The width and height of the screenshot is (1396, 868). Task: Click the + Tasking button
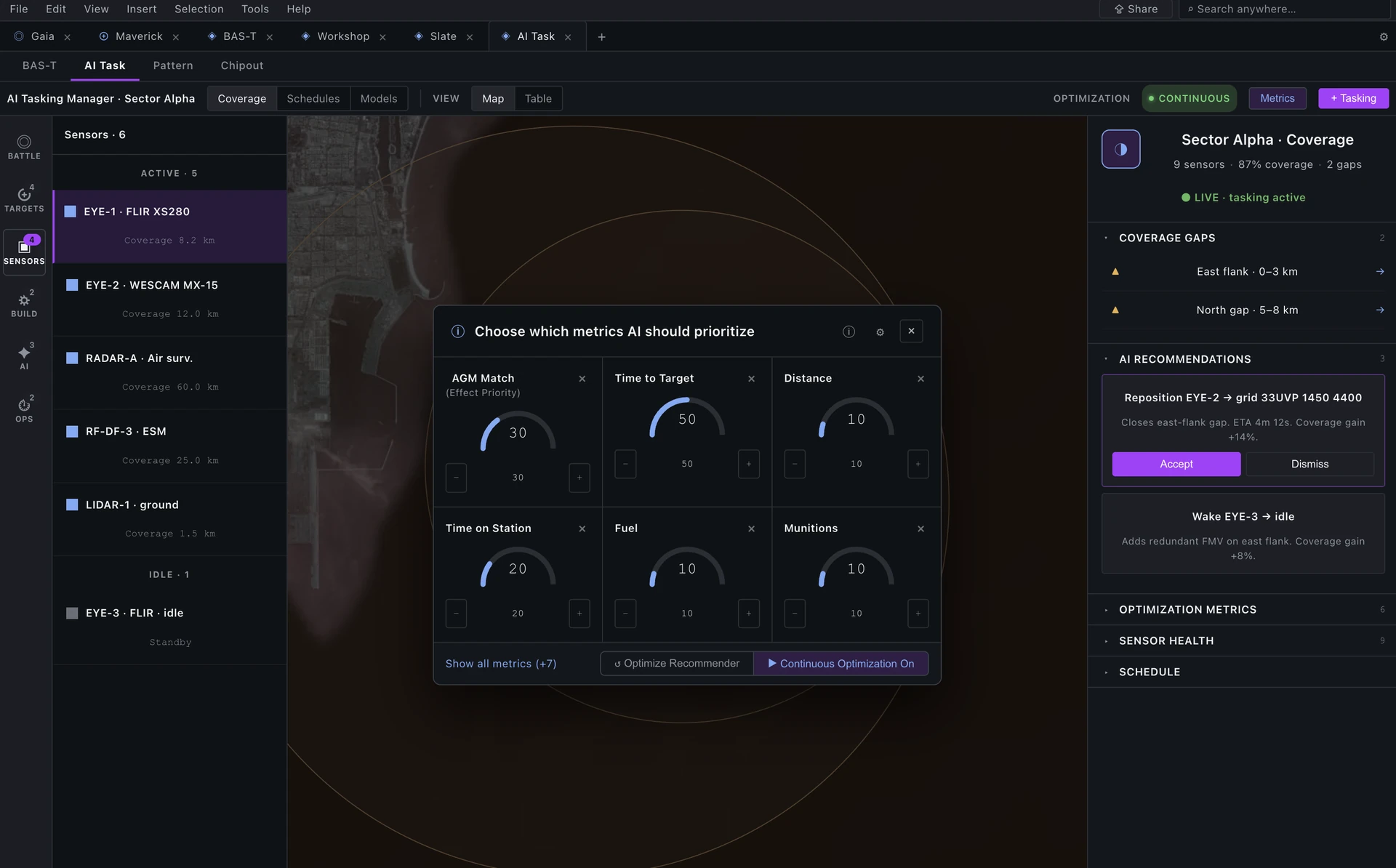click(1353, 99)
